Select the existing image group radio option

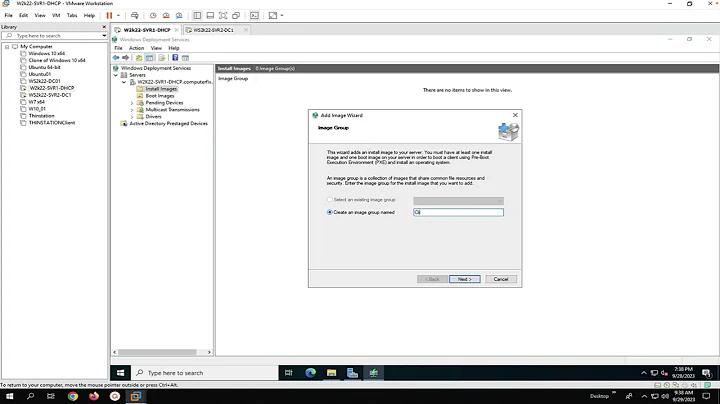pos(329,200)
